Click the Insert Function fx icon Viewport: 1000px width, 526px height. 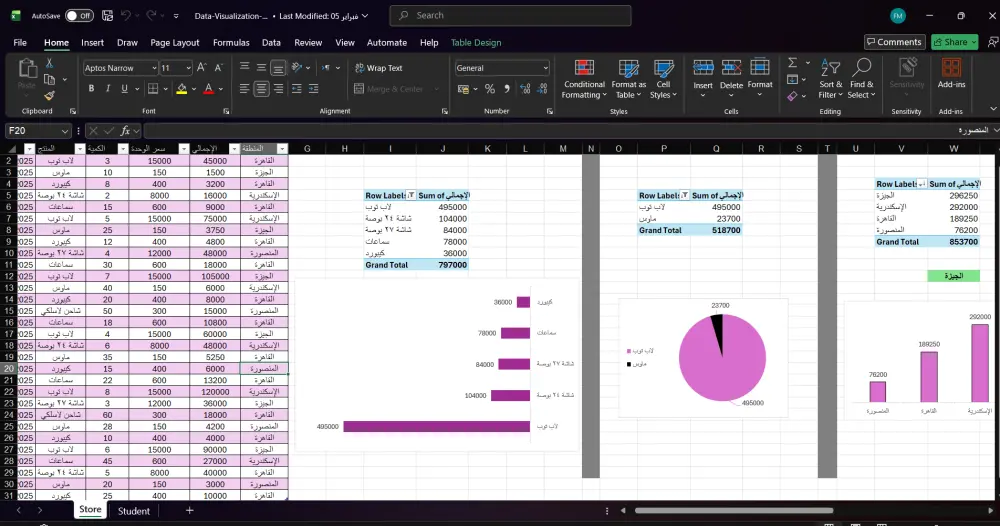click(126, 131)
